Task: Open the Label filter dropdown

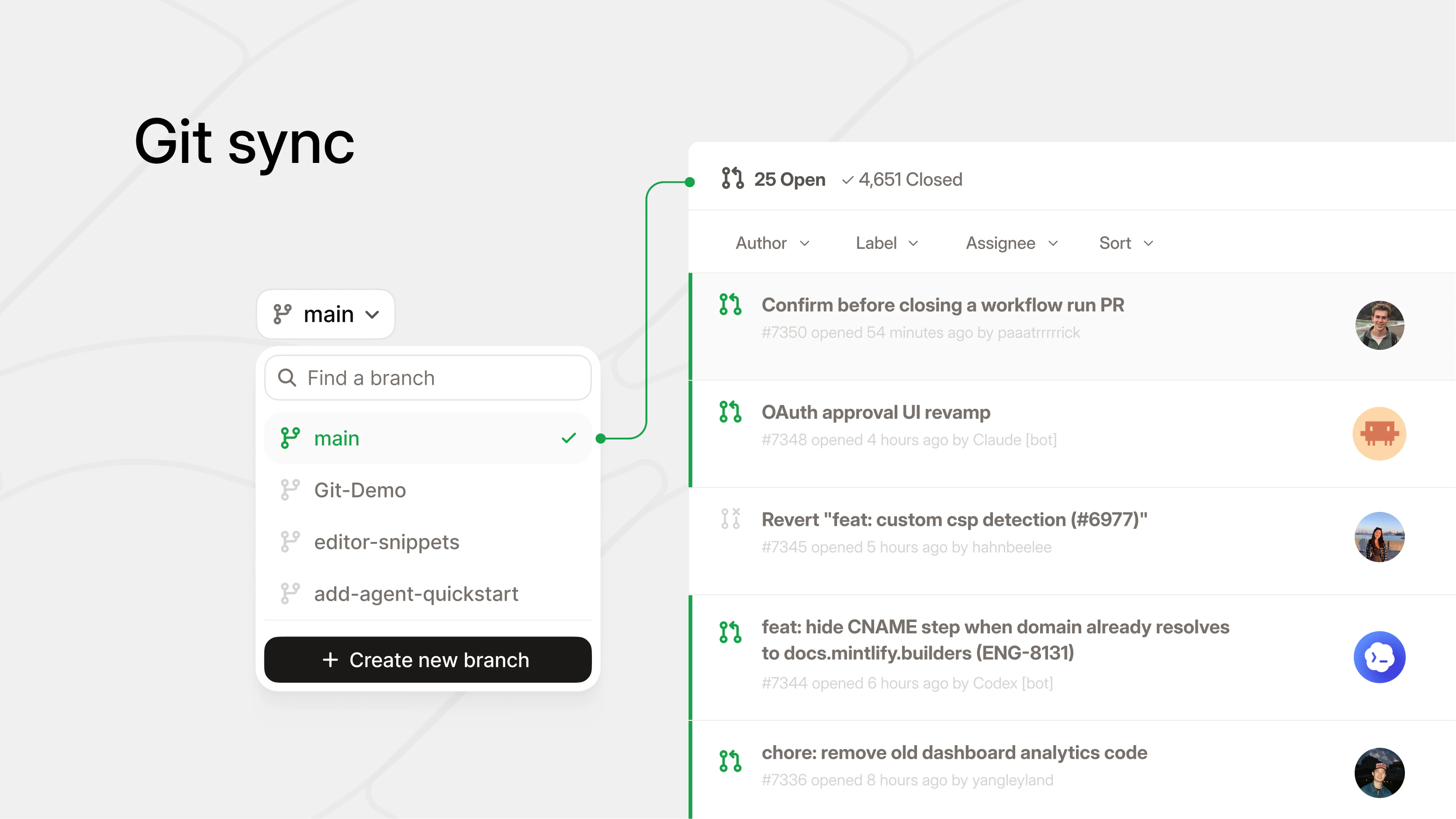Action: click(x=886, y=243)
